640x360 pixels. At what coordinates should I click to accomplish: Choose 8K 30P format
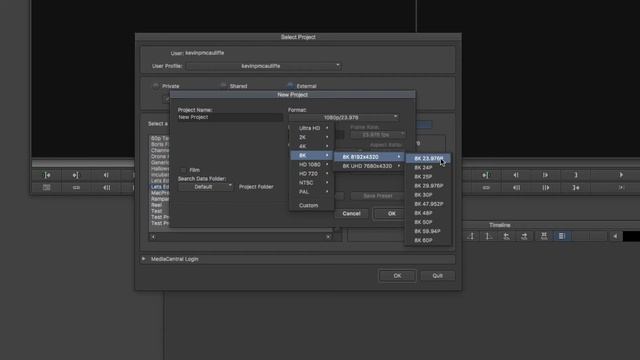pos(428,195)
